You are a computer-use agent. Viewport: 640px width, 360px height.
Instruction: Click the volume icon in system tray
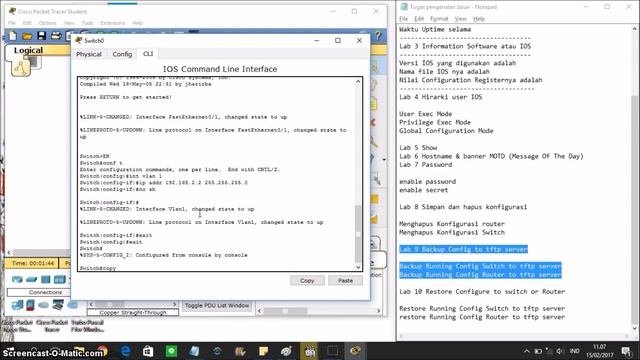560,351
